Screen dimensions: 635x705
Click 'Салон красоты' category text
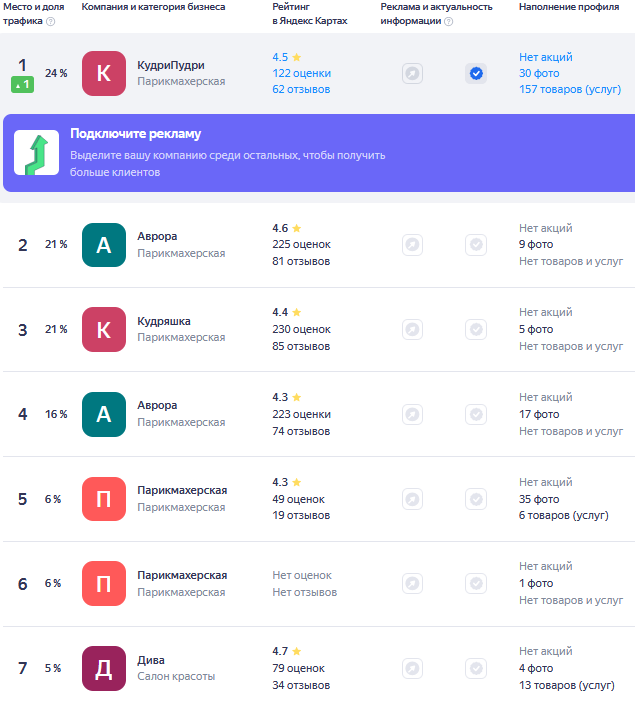point(176,677)
